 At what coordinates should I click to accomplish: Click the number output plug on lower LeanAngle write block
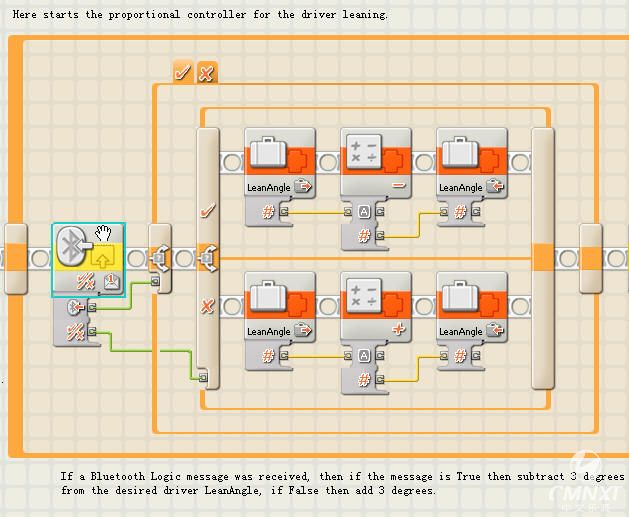coord(476,356)
